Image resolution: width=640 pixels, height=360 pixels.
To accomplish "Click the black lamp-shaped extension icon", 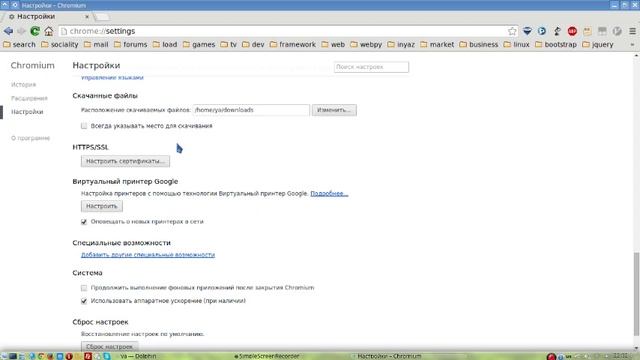I will pos(557,31).
